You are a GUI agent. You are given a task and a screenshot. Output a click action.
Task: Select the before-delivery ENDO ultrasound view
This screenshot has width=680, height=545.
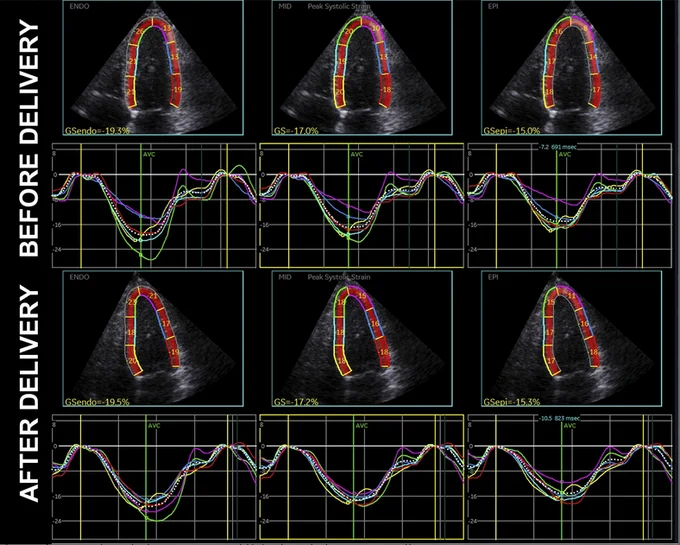[x=153, y=67]
